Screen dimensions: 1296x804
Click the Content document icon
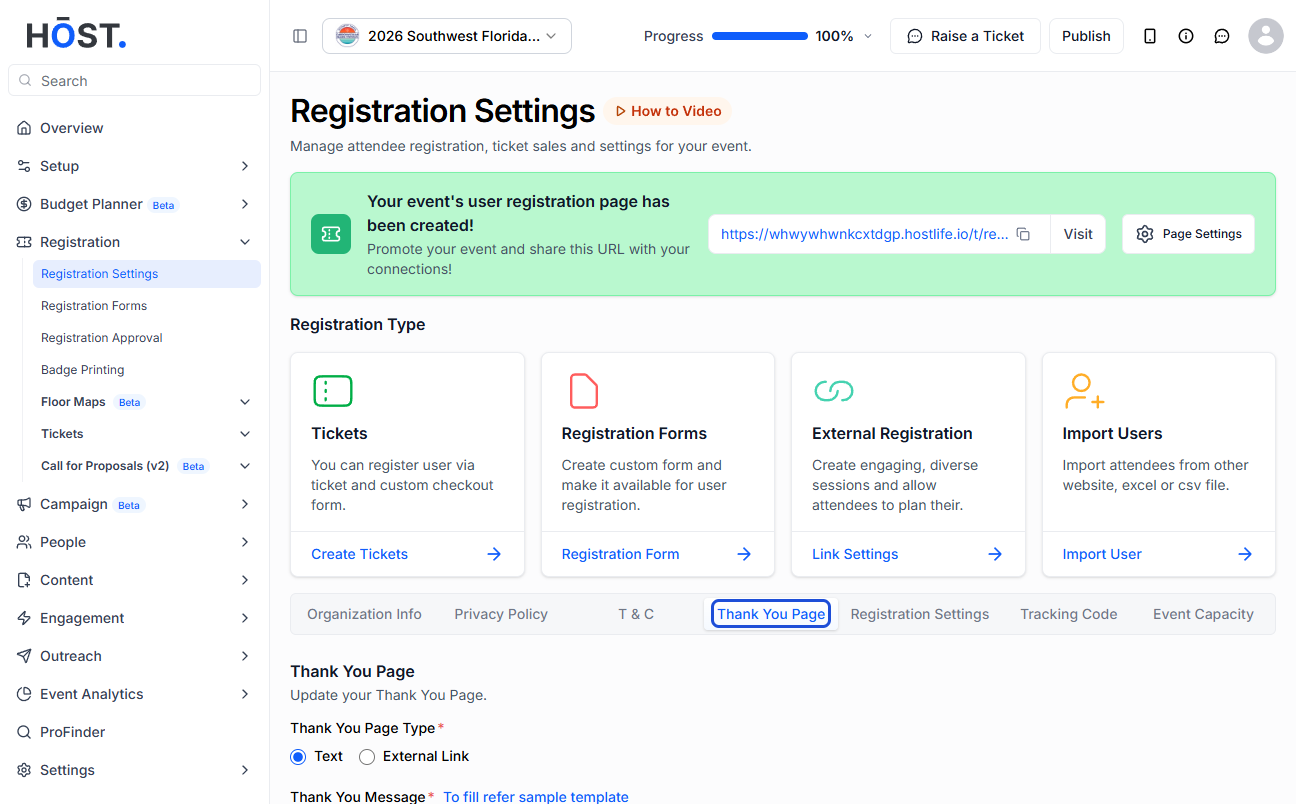click(24, 580)
